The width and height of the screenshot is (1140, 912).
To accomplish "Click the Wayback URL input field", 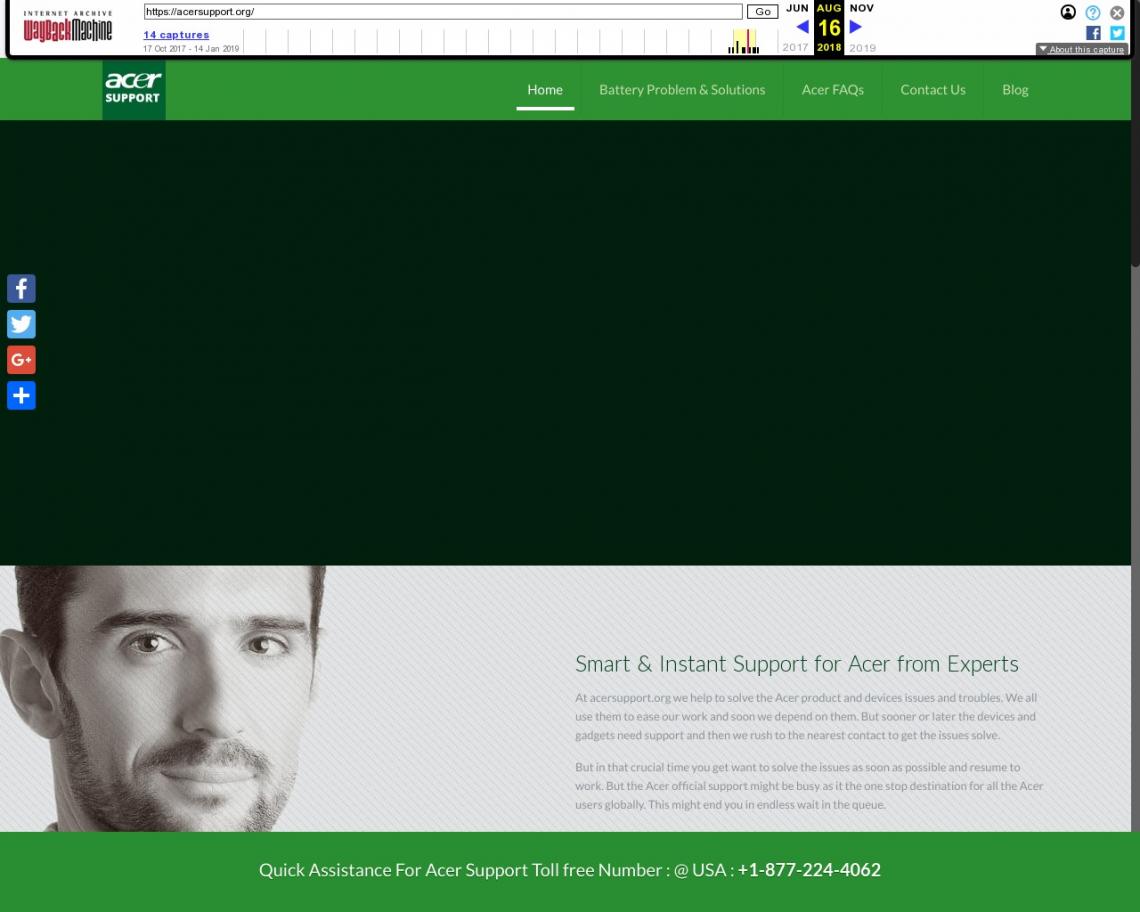I will pyautogui.click(x=443, y=12).
